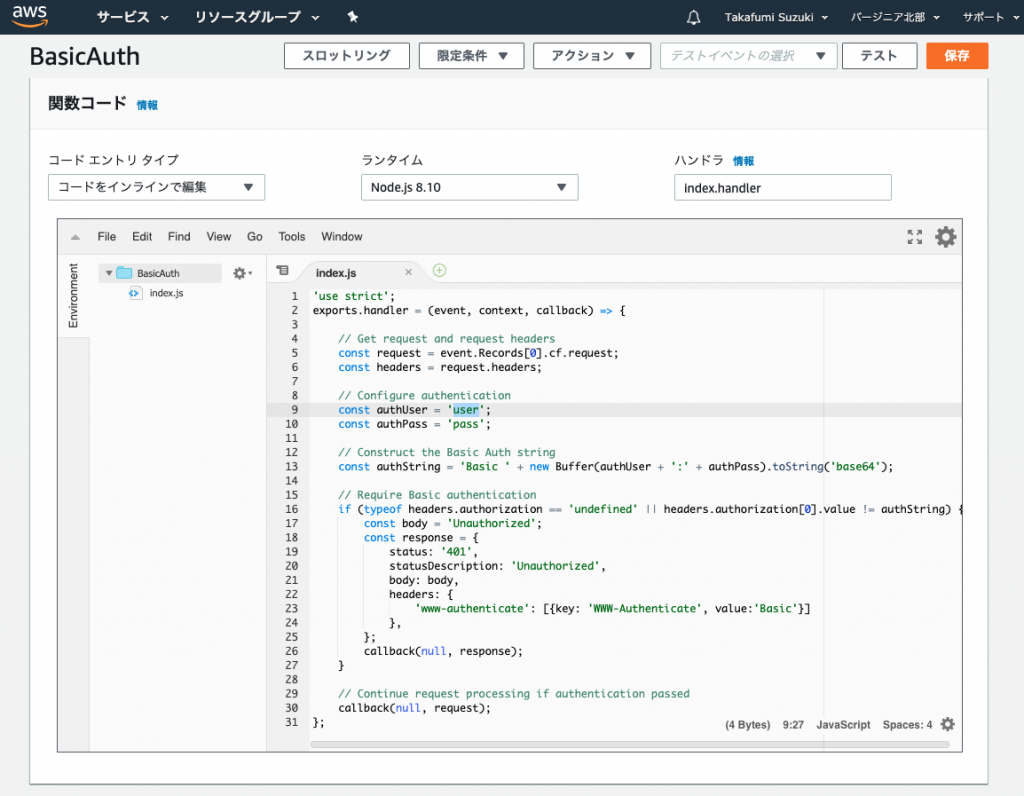Toggle editor fullscreen with the expand icon
The width and height of the screenshot is (1024, 796).
tap(914, 237)
